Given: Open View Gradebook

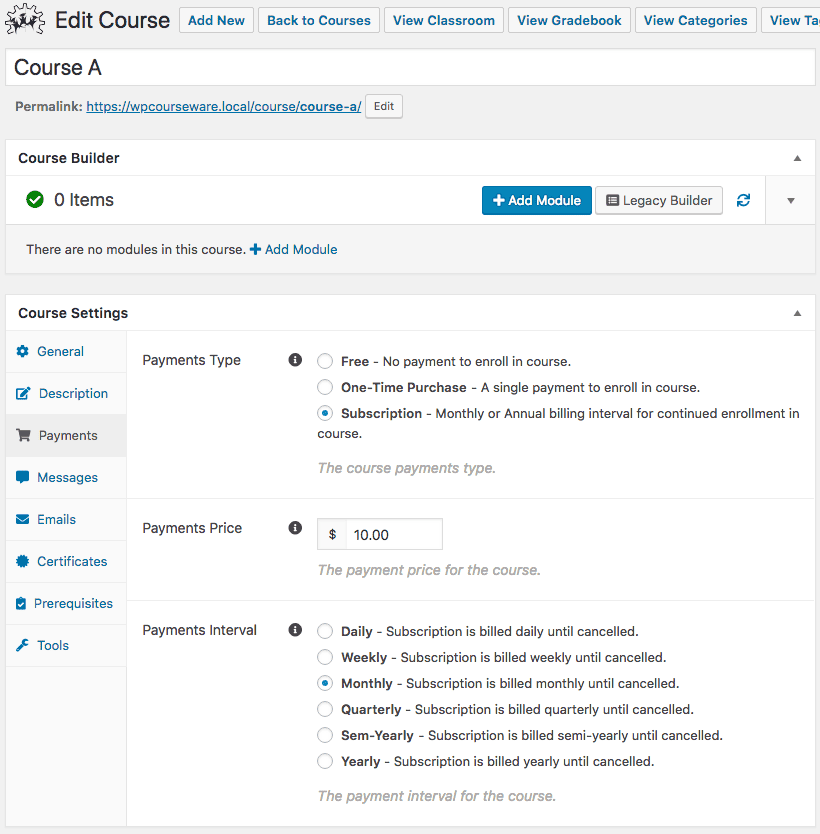Looking at the screenshot, I should 569,20.
